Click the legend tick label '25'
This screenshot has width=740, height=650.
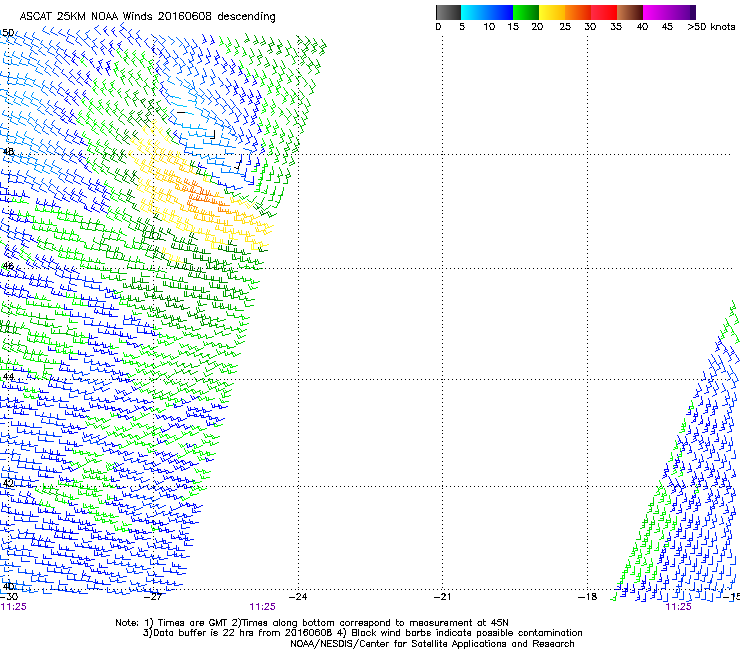565,27
